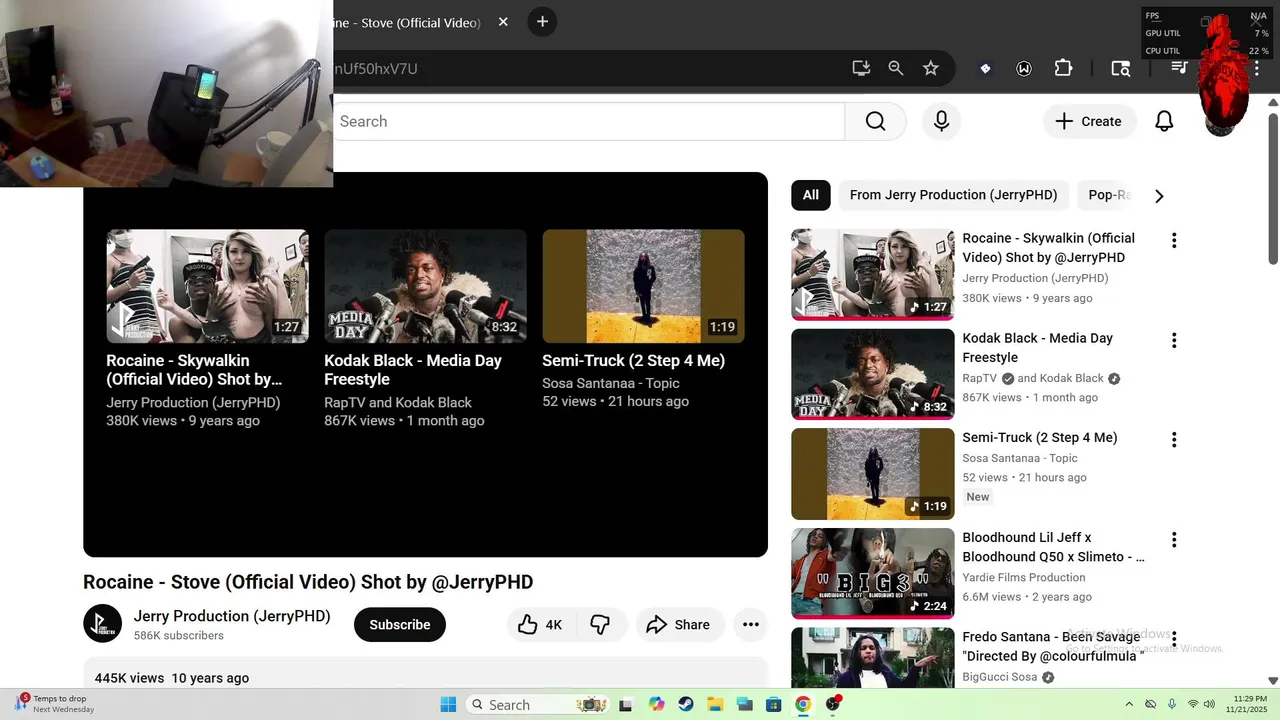Image resolution: width=1280 pixels, height=720 pixels.
Task: Open sidebar Fredo Santana Been Savage thumbnail
Action: pos(873,657)
